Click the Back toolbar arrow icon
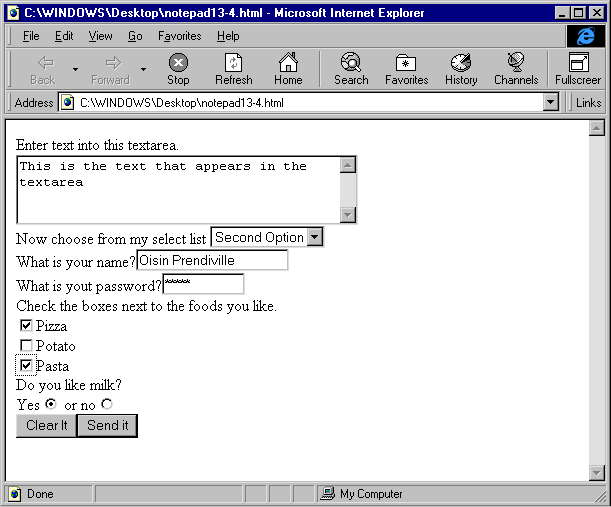The height and width of the screenshot is (507, 611). point(46,62)
